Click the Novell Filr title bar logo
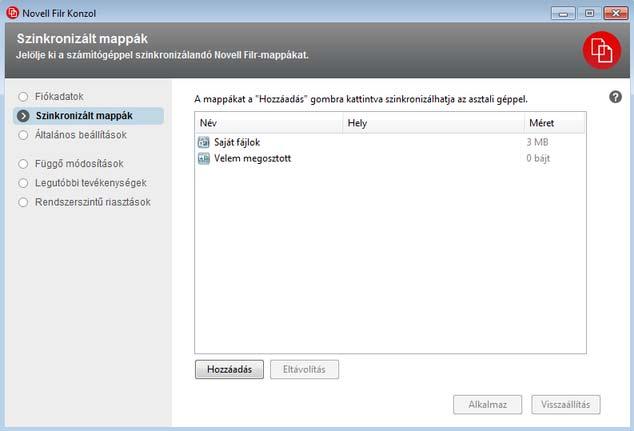634x431 pixels. [x=13, y=13]
